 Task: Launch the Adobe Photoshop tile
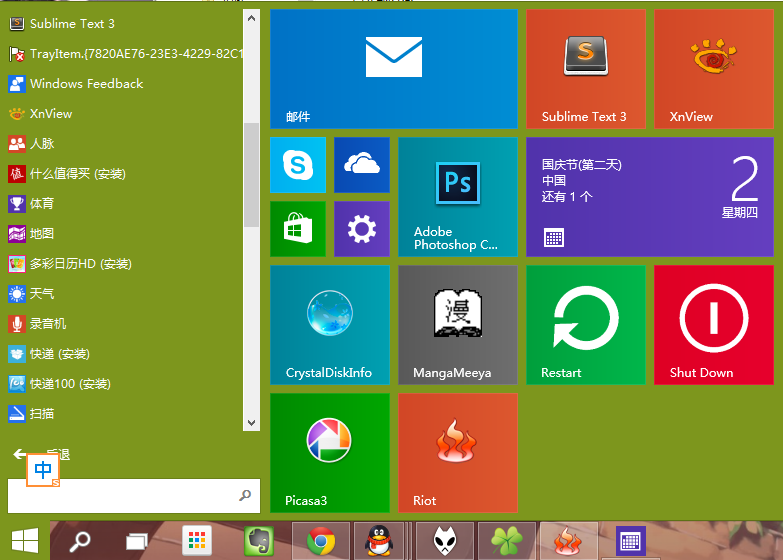click(457, 197)
